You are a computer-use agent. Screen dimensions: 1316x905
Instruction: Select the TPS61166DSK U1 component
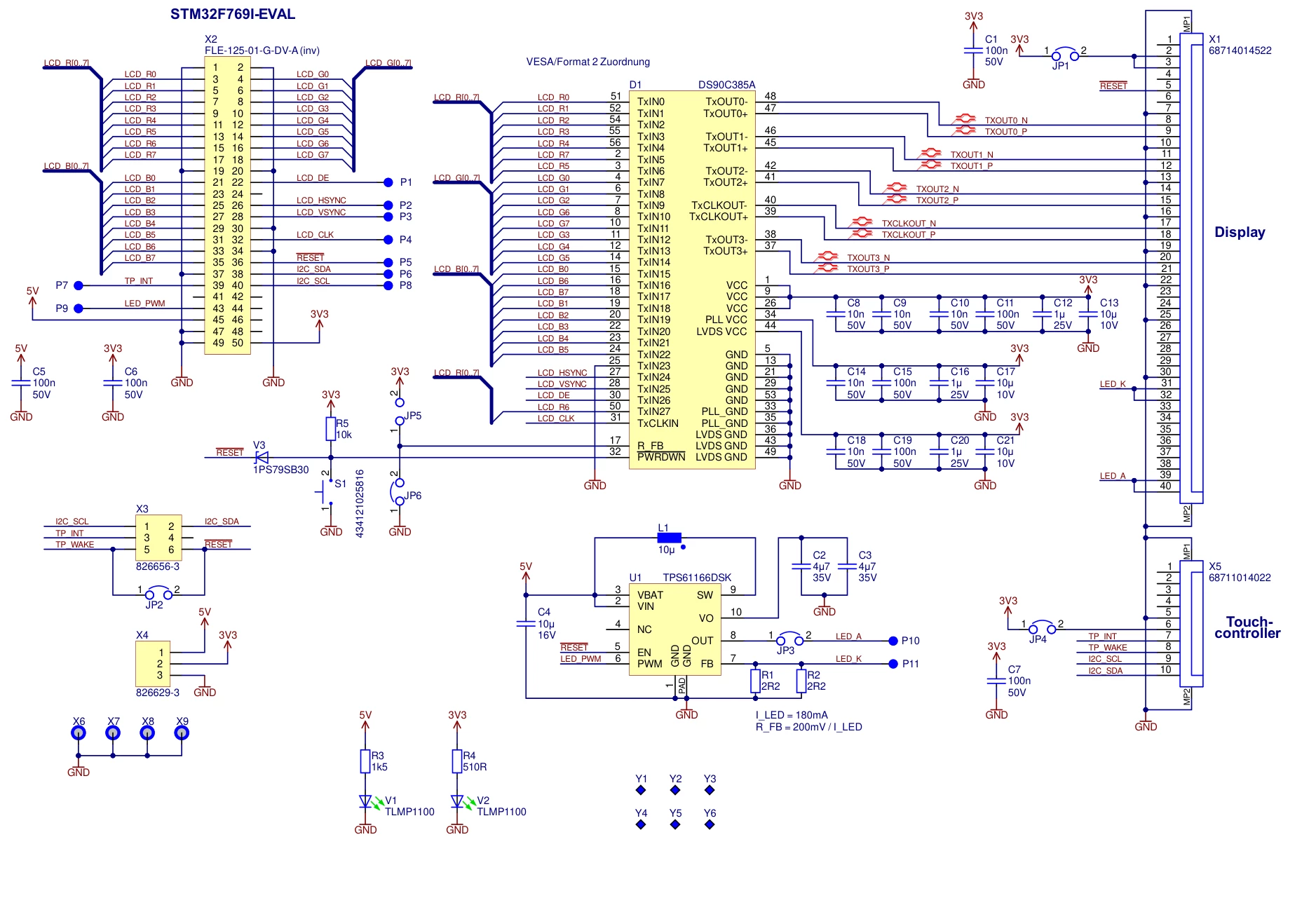tap(674, 630)
